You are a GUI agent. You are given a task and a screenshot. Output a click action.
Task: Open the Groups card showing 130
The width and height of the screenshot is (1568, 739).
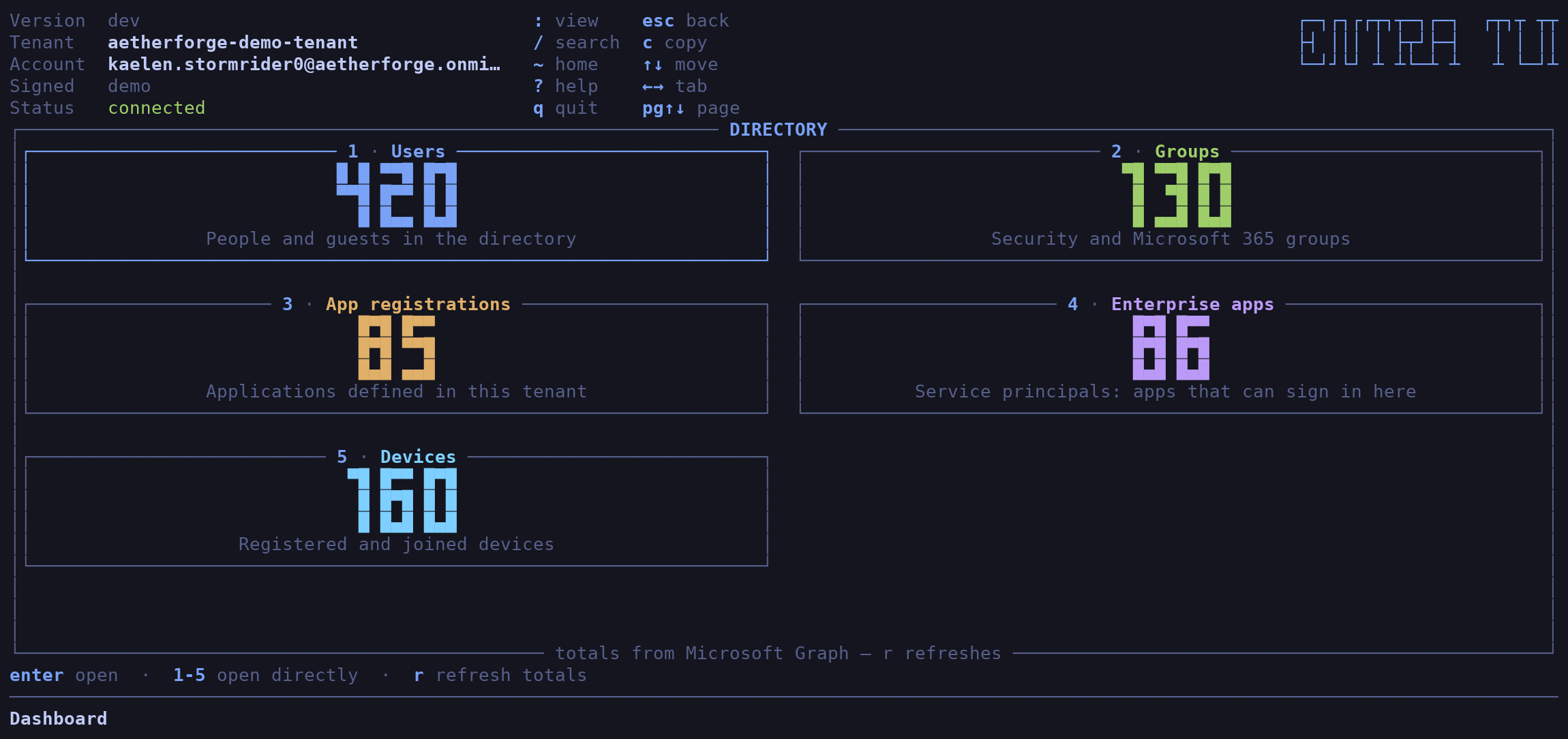(x=1171, y=206)
